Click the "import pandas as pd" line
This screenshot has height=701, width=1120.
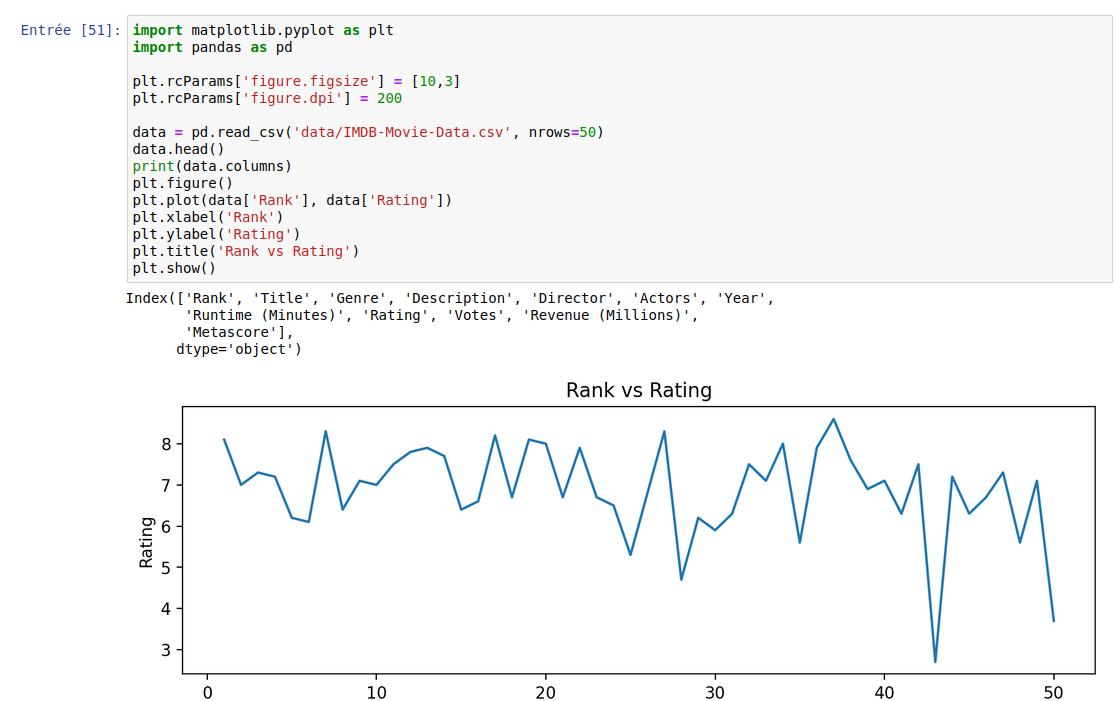tap(212, 47)
